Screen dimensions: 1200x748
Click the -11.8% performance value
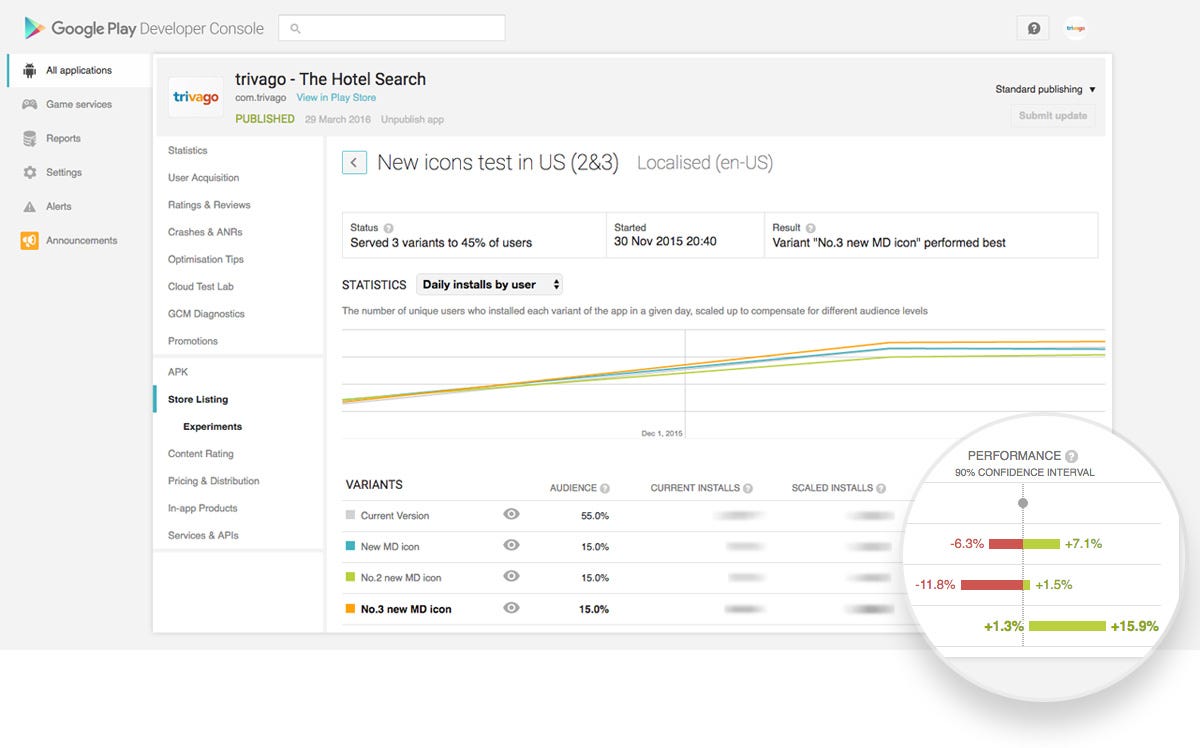coord(935,584)
